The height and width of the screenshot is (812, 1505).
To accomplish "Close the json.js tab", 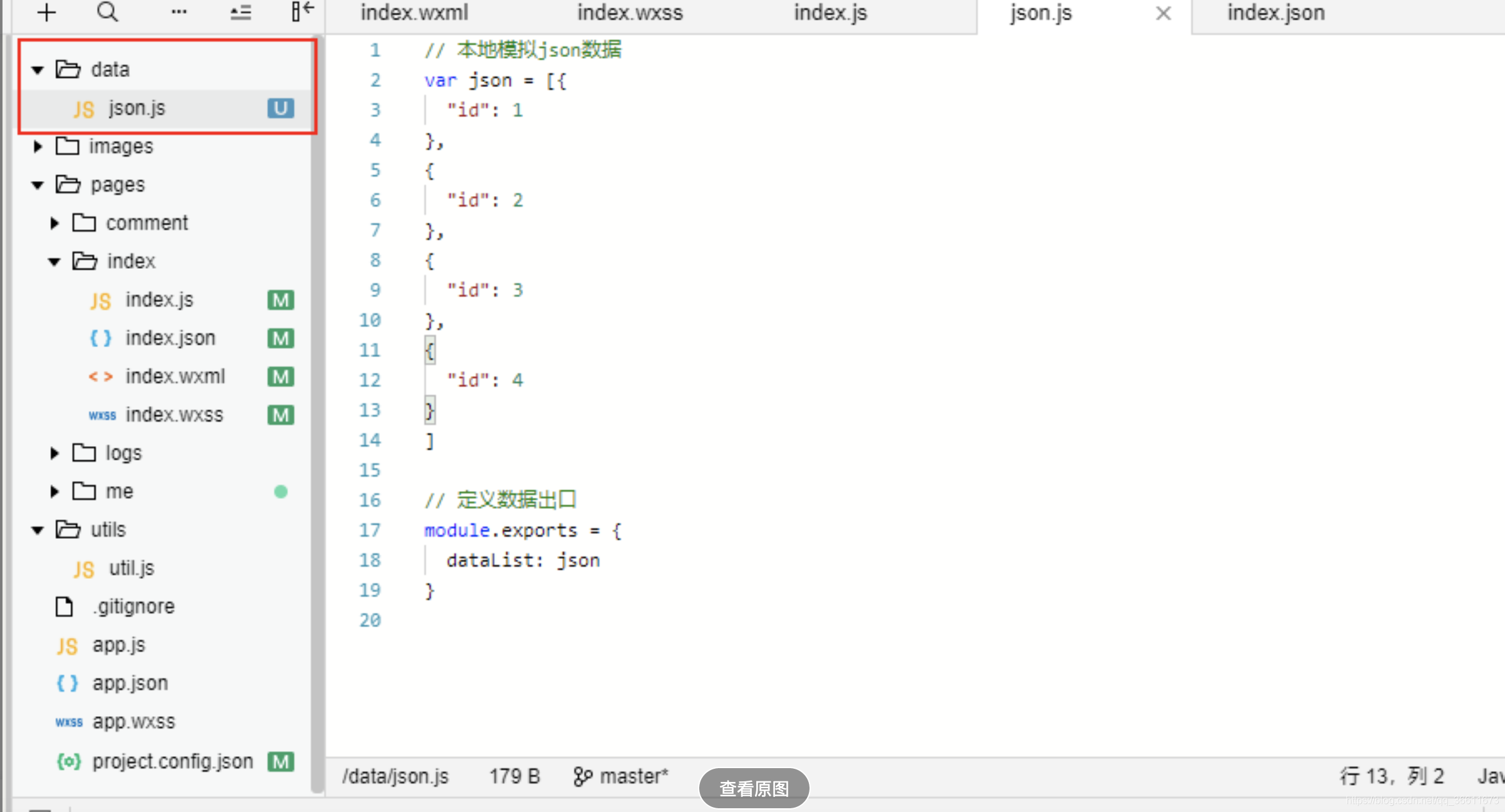I will [1163, 13].
